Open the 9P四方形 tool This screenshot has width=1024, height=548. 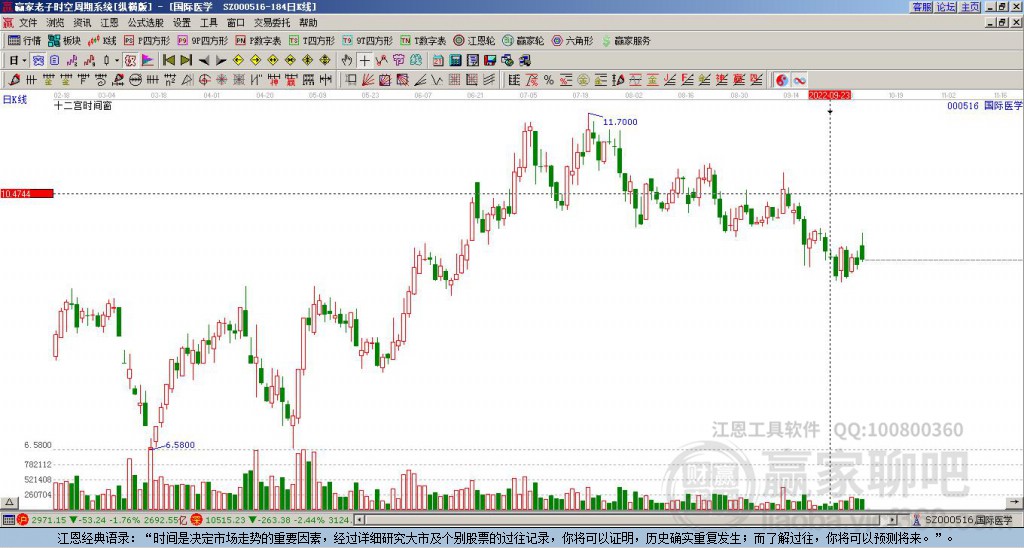click(x=202, y=40)
